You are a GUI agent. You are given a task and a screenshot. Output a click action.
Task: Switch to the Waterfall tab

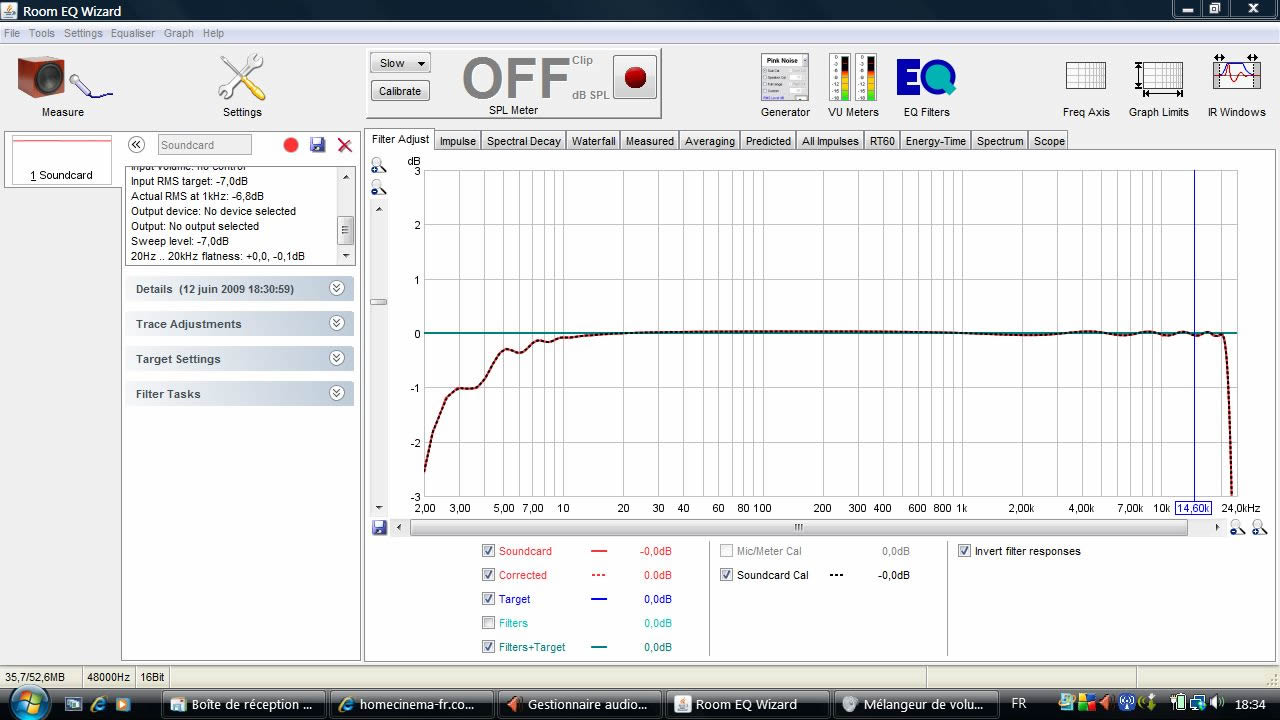pyautogui.click(x=594, y=141)
